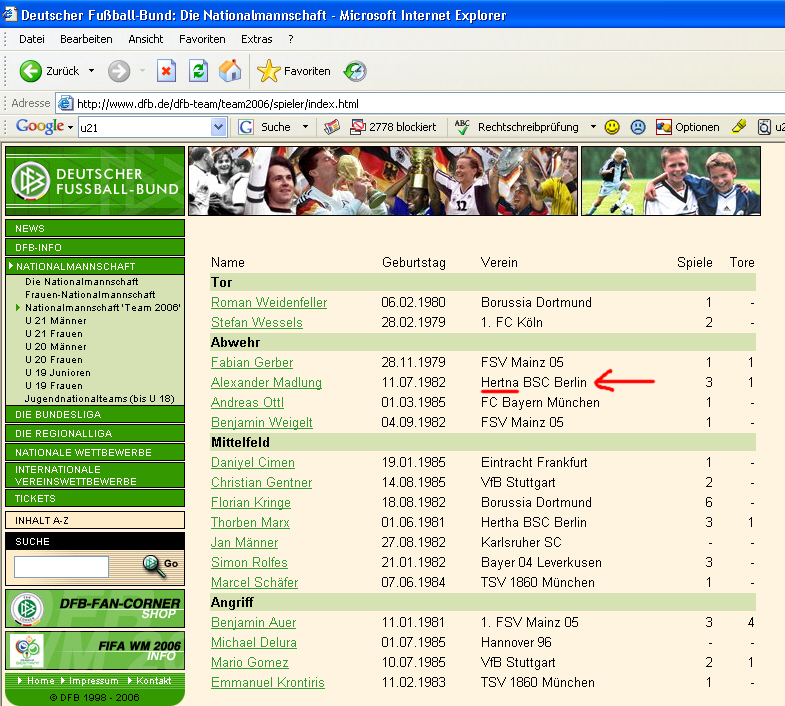Open Google toolbar Optionen
Viewport: 785px width, 706px height.
click(x=687, y=127)
